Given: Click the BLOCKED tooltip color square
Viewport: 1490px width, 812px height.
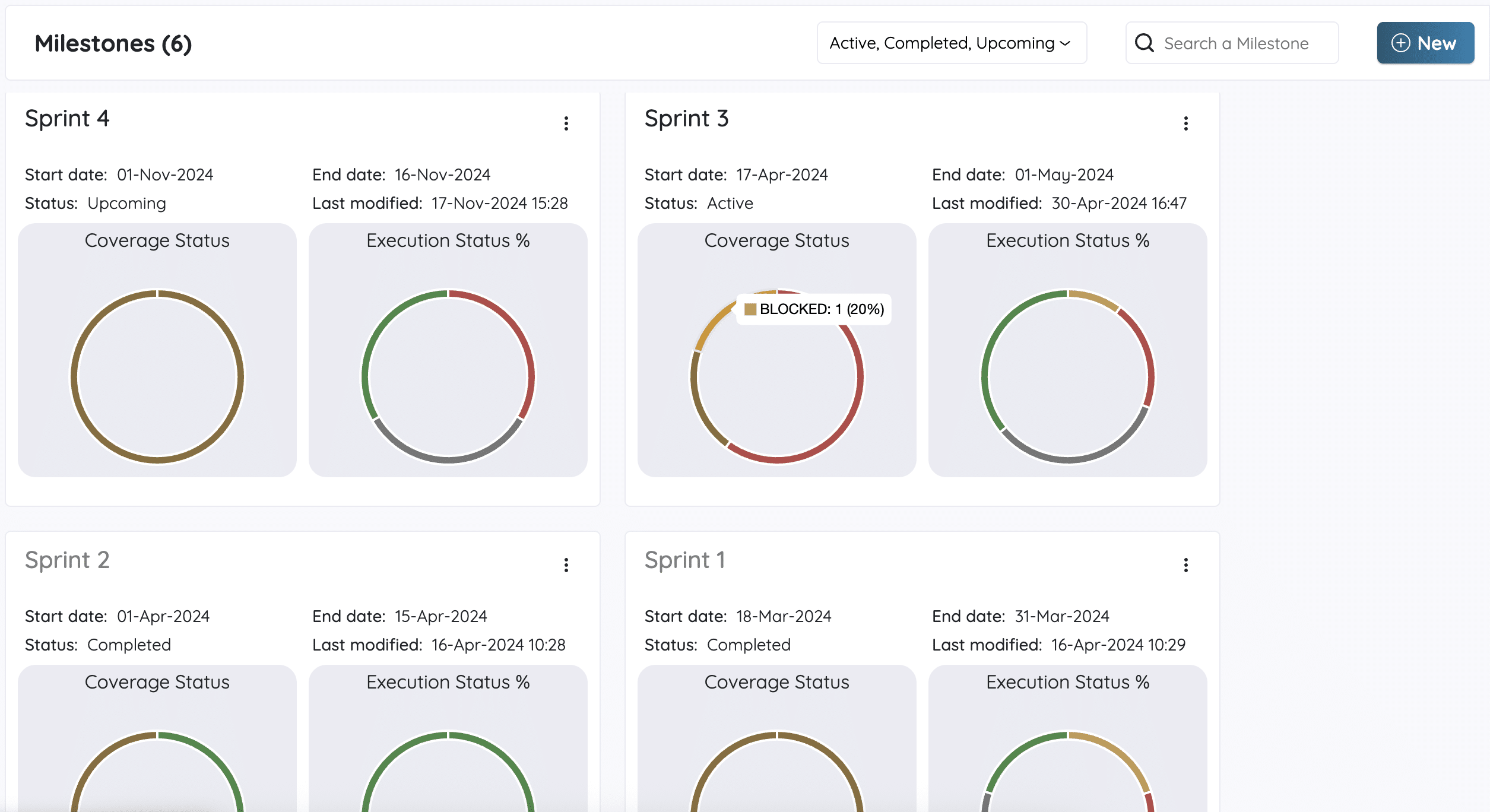Looking at the screenshot, I should click(750, 309).
